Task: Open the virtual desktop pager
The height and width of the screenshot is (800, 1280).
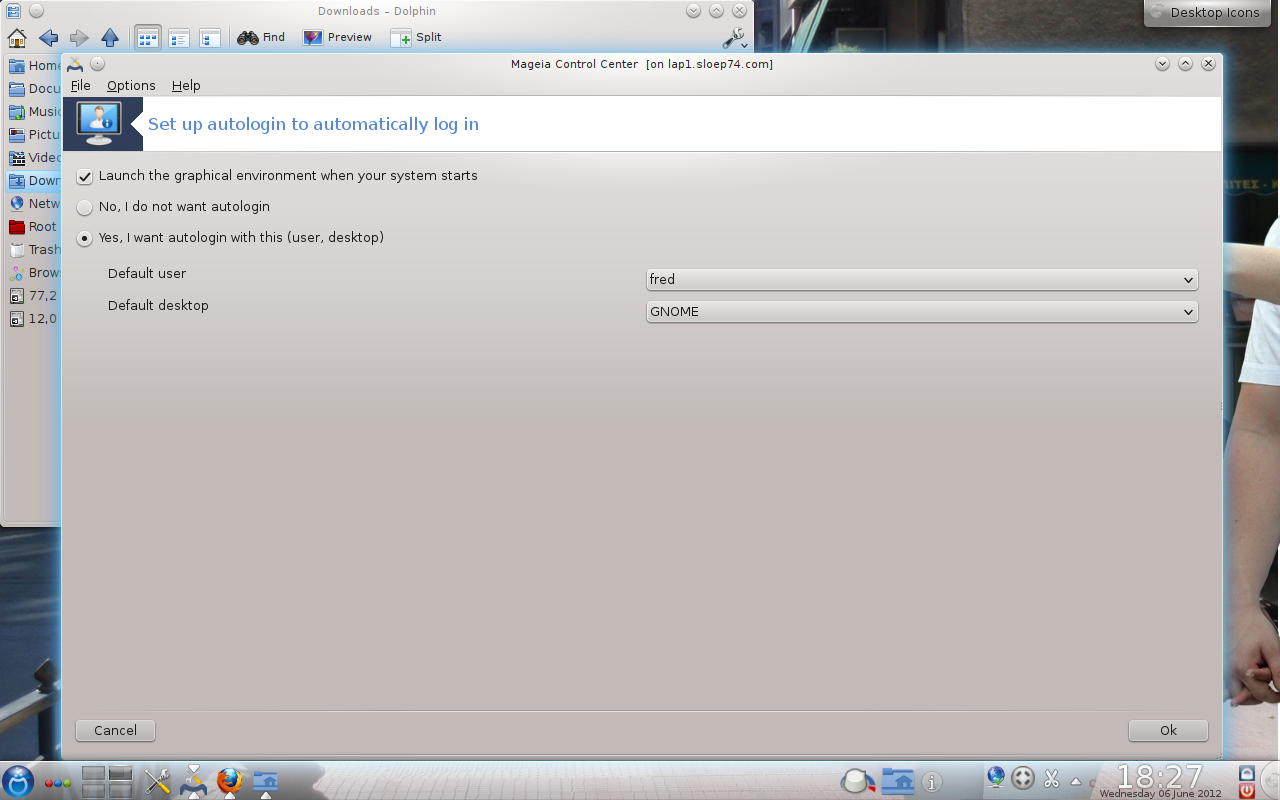Action: [x=107, y=781]
